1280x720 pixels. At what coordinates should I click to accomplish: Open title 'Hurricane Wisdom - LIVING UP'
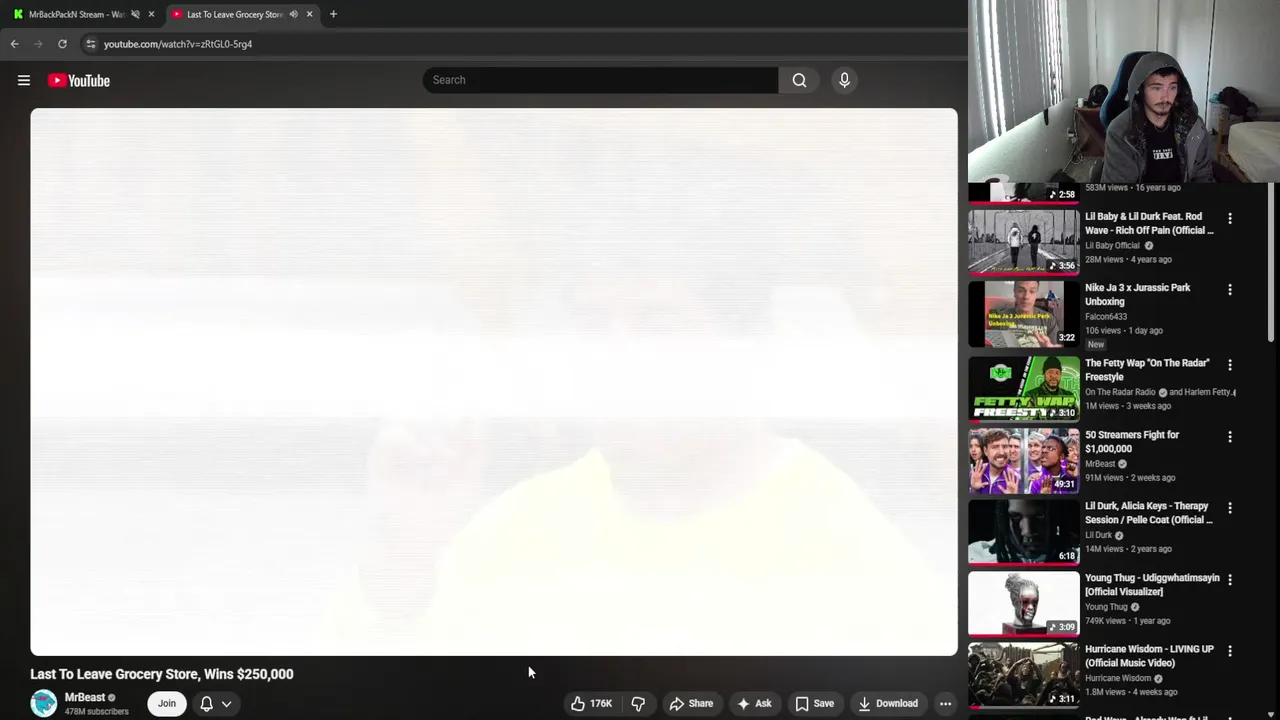[1149, 656]
